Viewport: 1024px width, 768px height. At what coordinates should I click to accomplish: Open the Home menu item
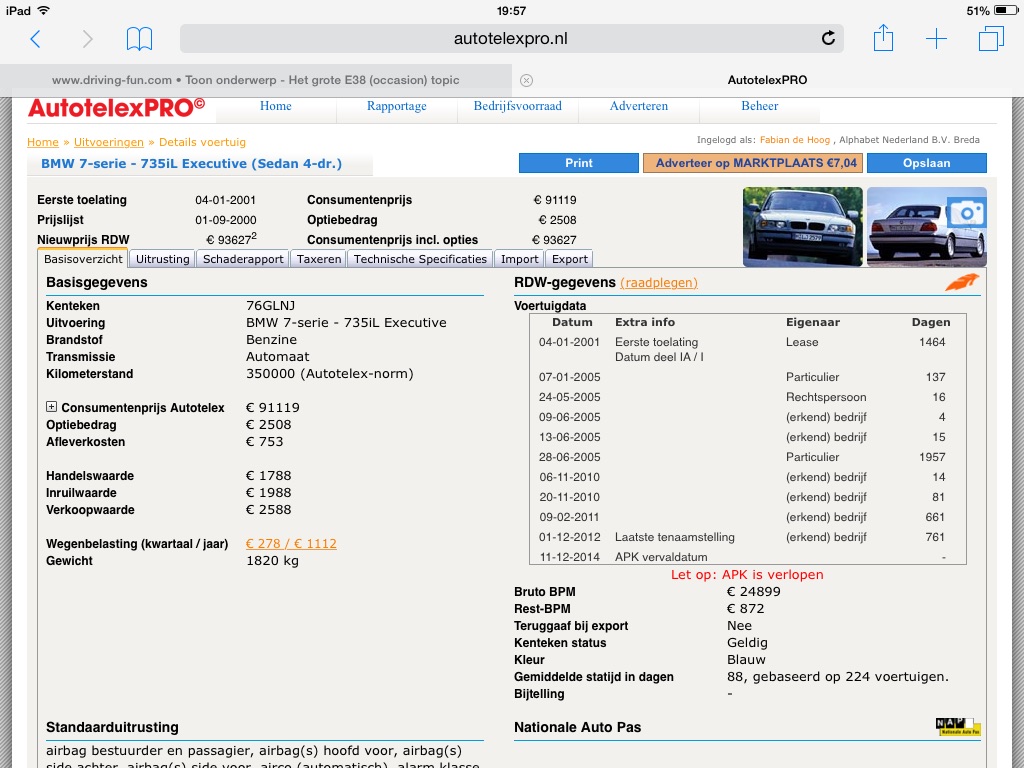click(x=276, y=106)
